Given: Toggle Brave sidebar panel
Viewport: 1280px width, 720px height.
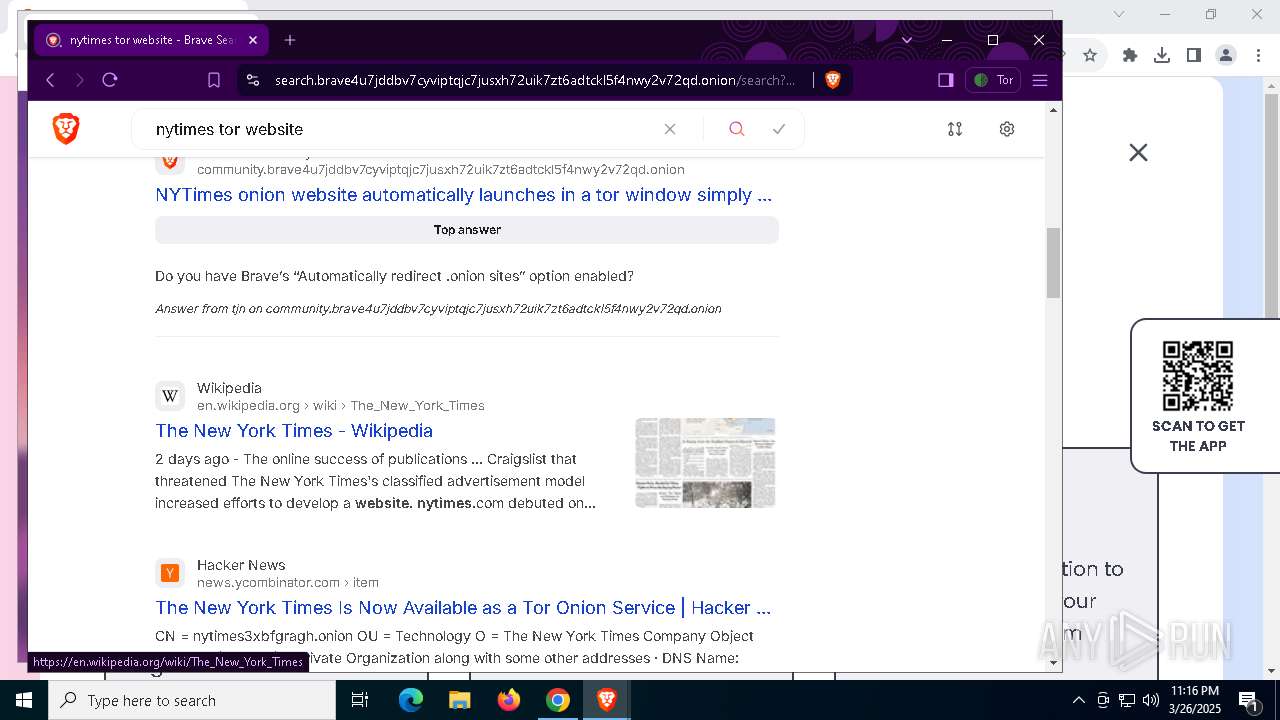Looking at the screenshot, I should tap(945, 80).
